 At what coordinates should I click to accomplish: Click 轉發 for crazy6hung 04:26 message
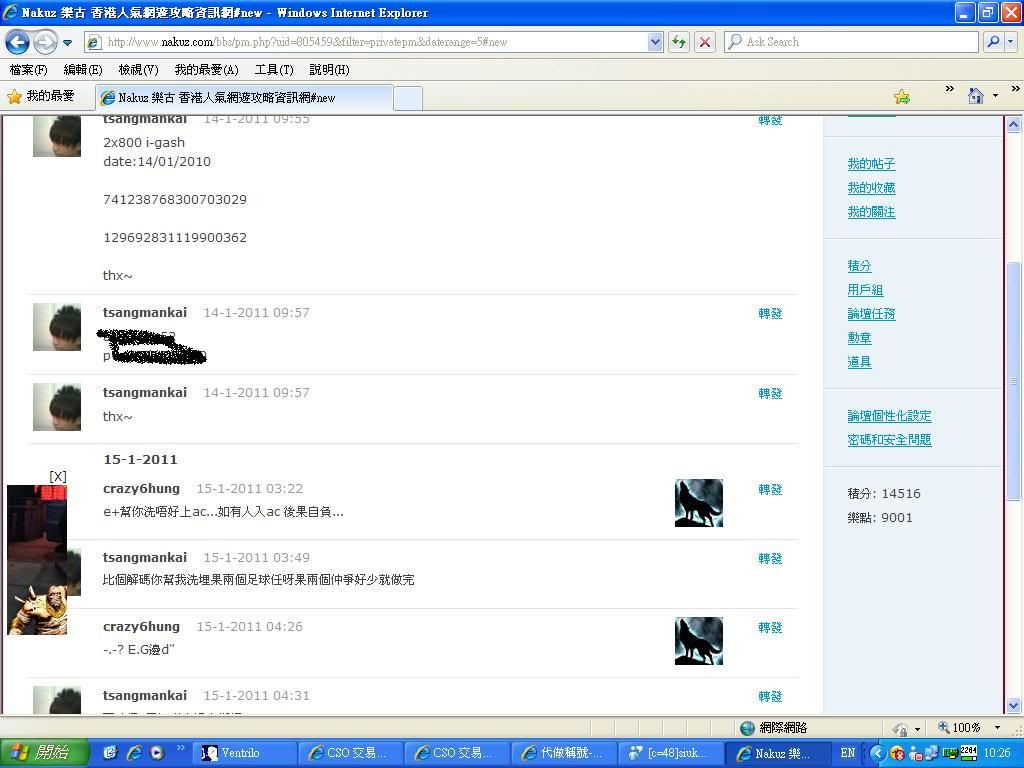tap(770, 628)
